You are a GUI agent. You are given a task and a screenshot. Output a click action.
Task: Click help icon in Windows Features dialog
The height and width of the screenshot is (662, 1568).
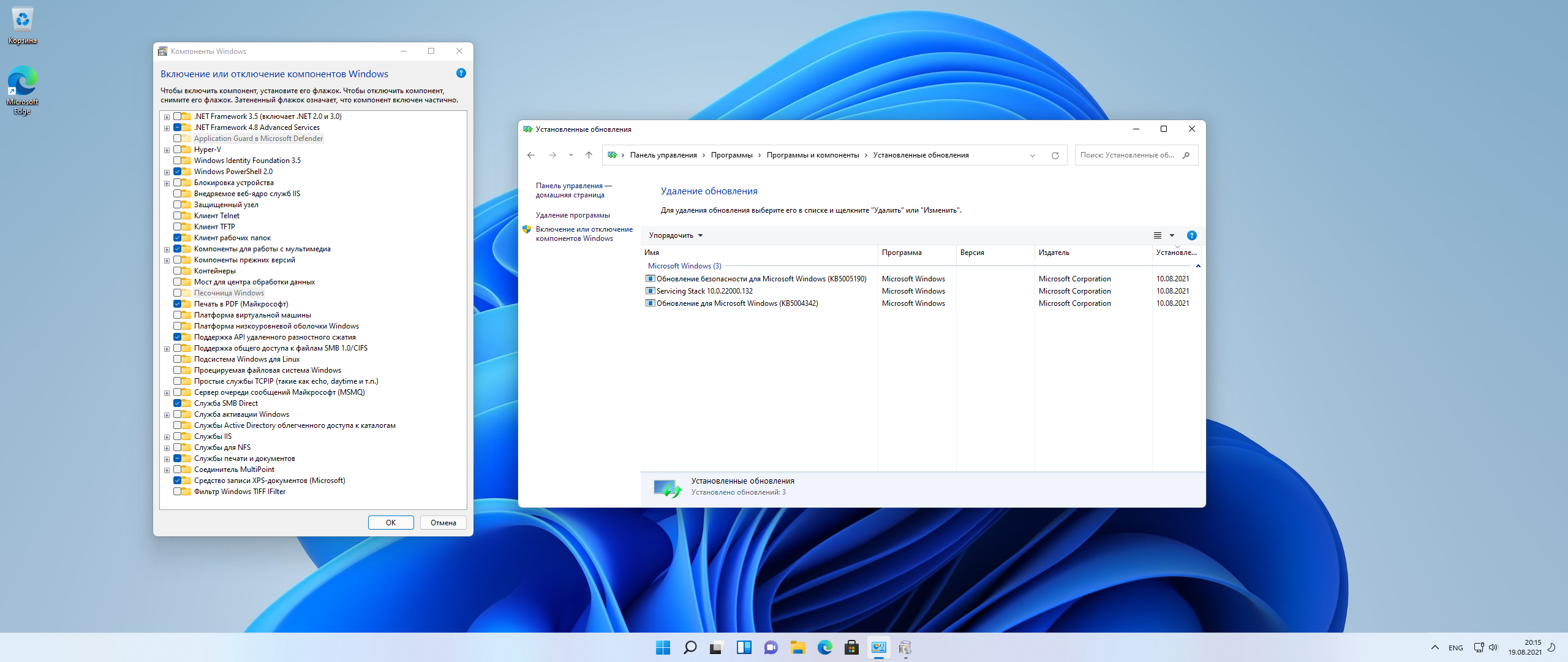click(x=461, y=74)
